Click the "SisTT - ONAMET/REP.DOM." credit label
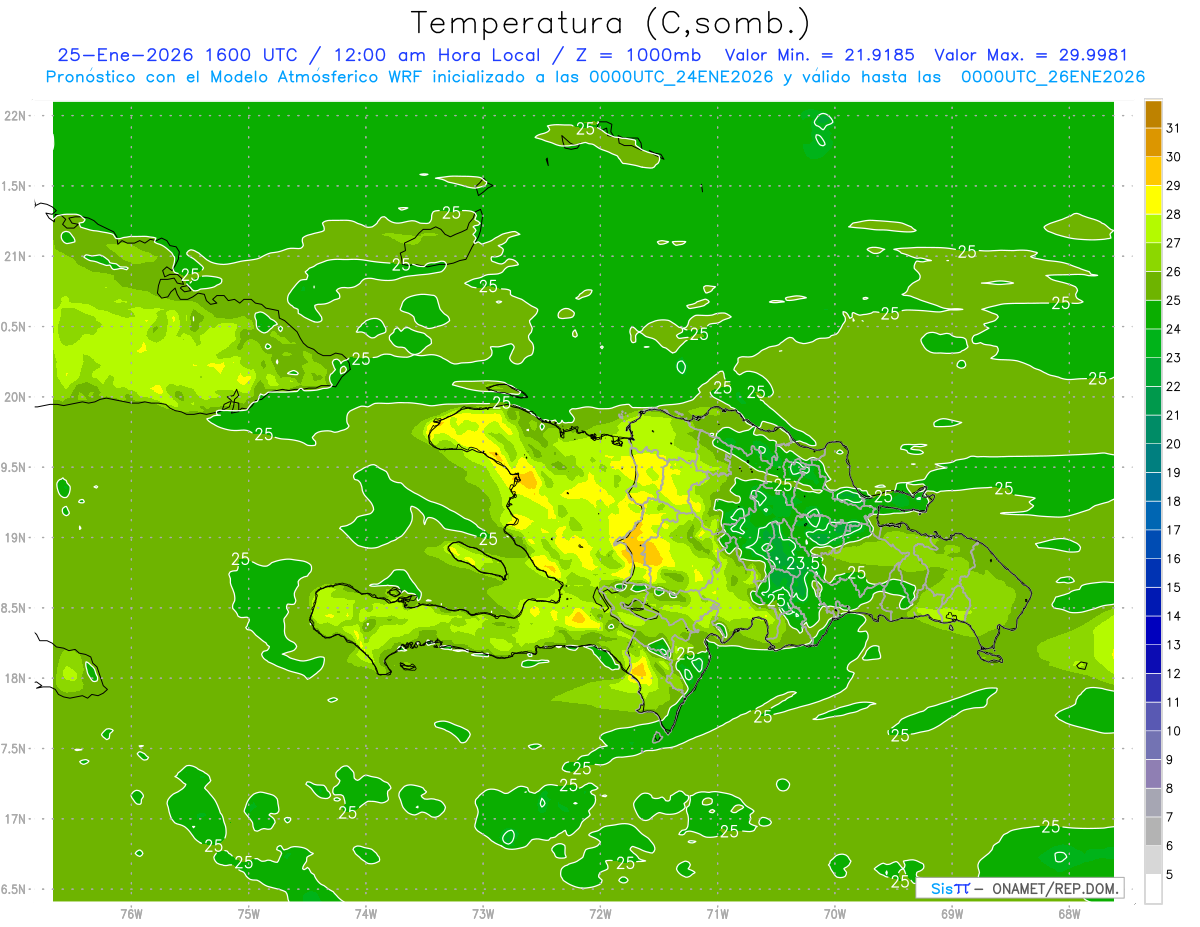Viewport: 1200px width, 927px height. [x=1020, y=888]
